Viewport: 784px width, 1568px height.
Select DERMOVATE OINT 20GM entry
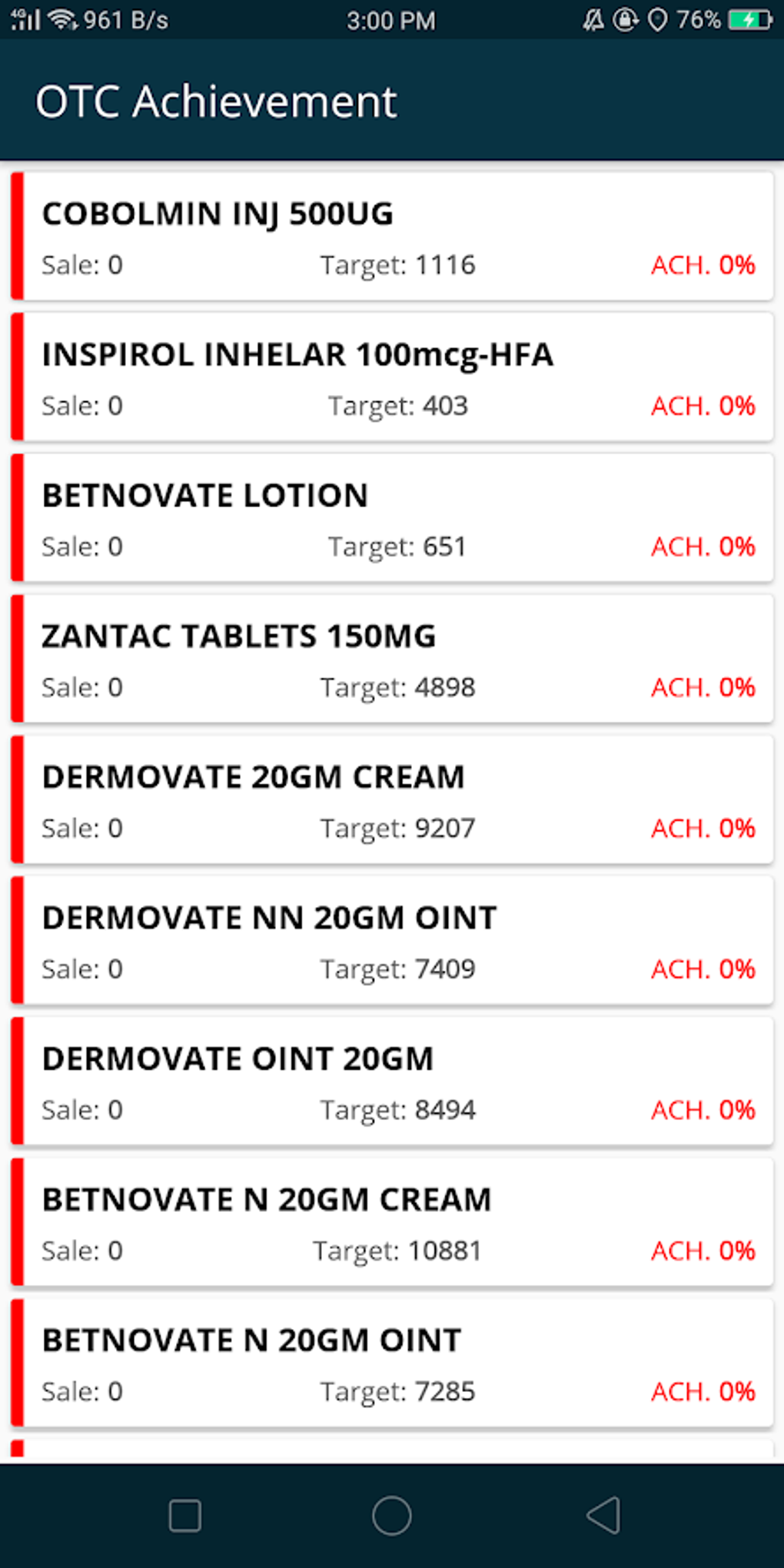coord(392,1081)
